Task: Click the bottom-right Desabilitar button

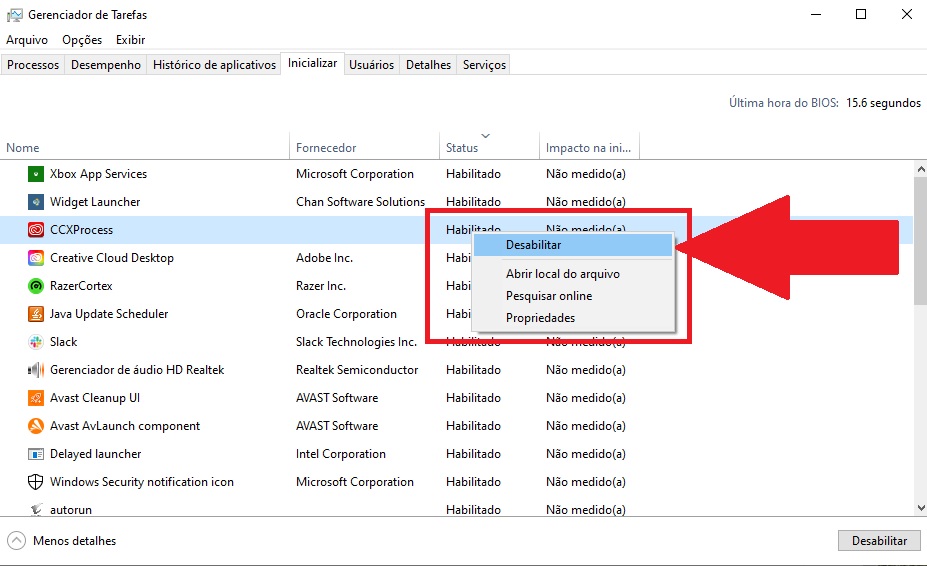Action: tap(879, 541)
